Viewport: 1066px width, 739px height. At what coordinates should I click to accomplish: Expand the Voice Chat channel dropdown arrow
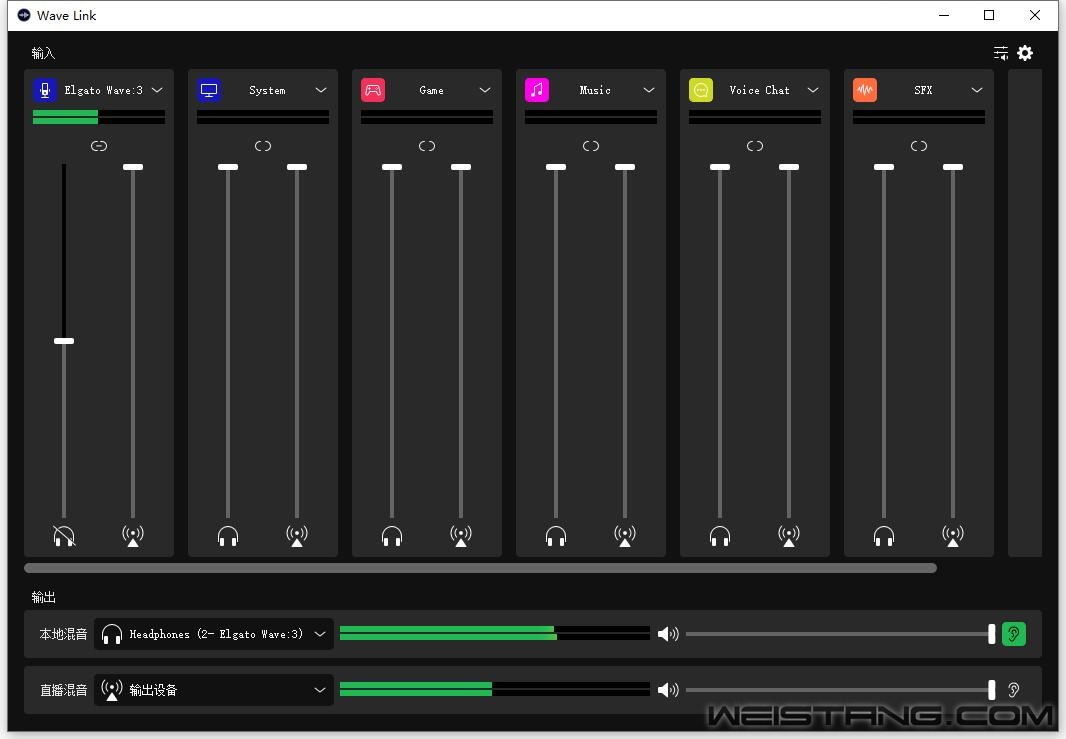click(812, 90)
